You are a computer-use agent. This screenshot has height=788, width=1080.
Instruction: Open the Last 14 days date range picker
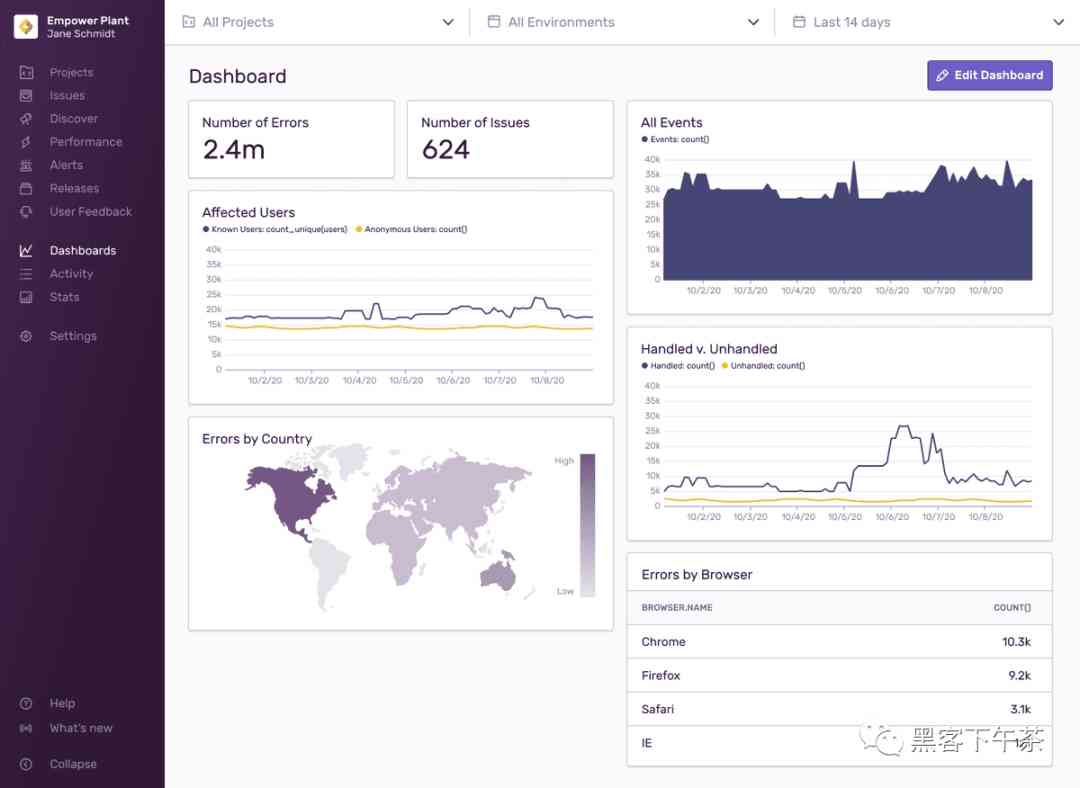pyautogui.click(x=927, y=21)
